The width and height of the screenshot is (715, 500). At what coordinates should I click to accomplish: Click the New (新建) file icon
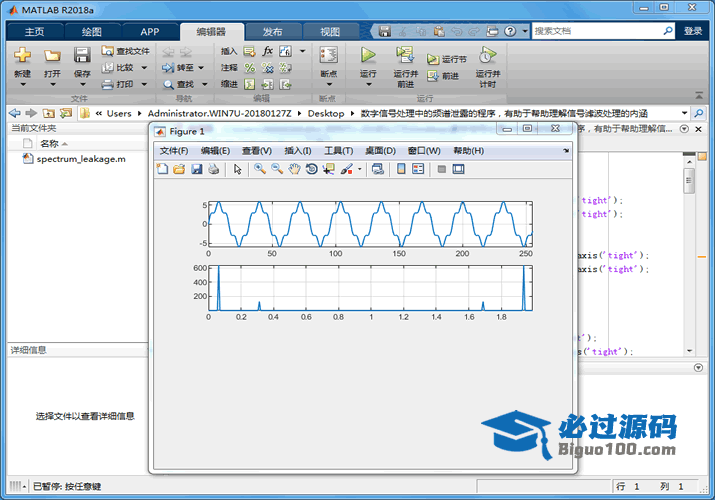pyautogui.click(x=22, y=56)
